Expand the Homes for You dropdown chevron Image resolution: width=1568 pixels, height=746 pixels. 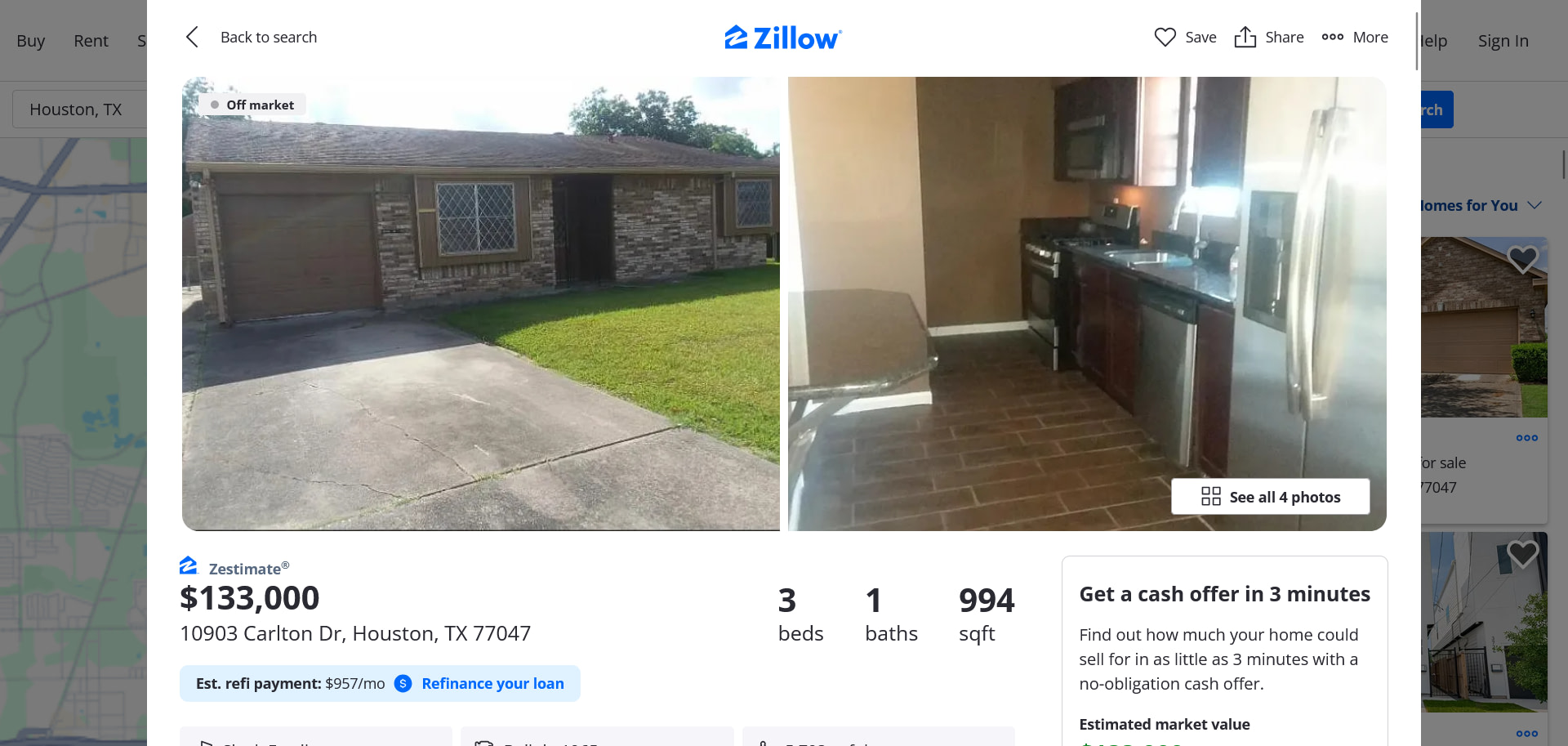pos(1535,205)
